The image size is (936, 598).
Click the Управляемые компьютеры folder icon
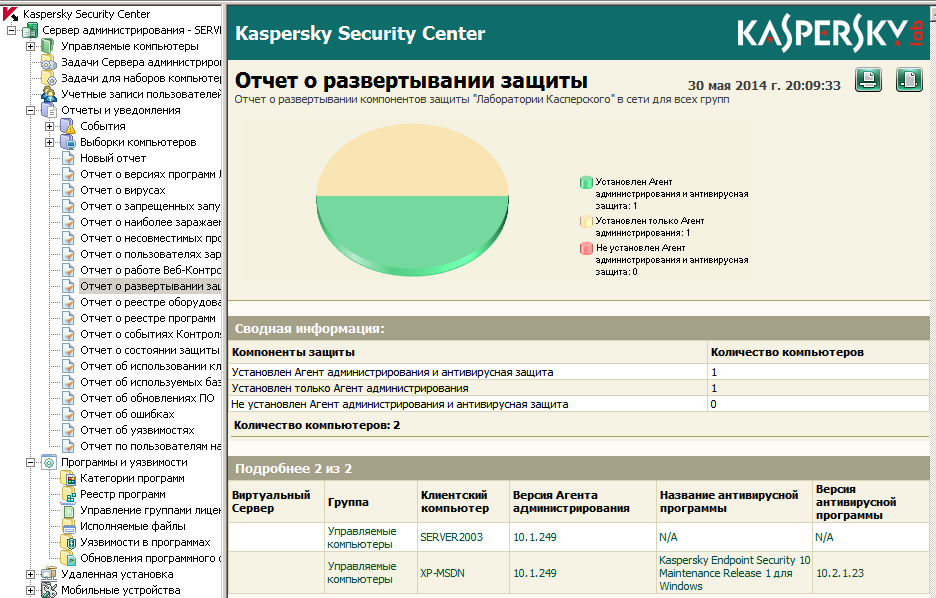click(48, 46)
